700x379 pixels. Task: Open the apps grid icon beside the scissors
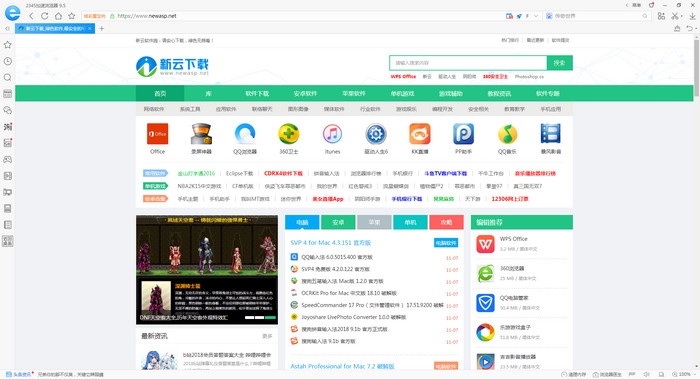pos(661,16)
